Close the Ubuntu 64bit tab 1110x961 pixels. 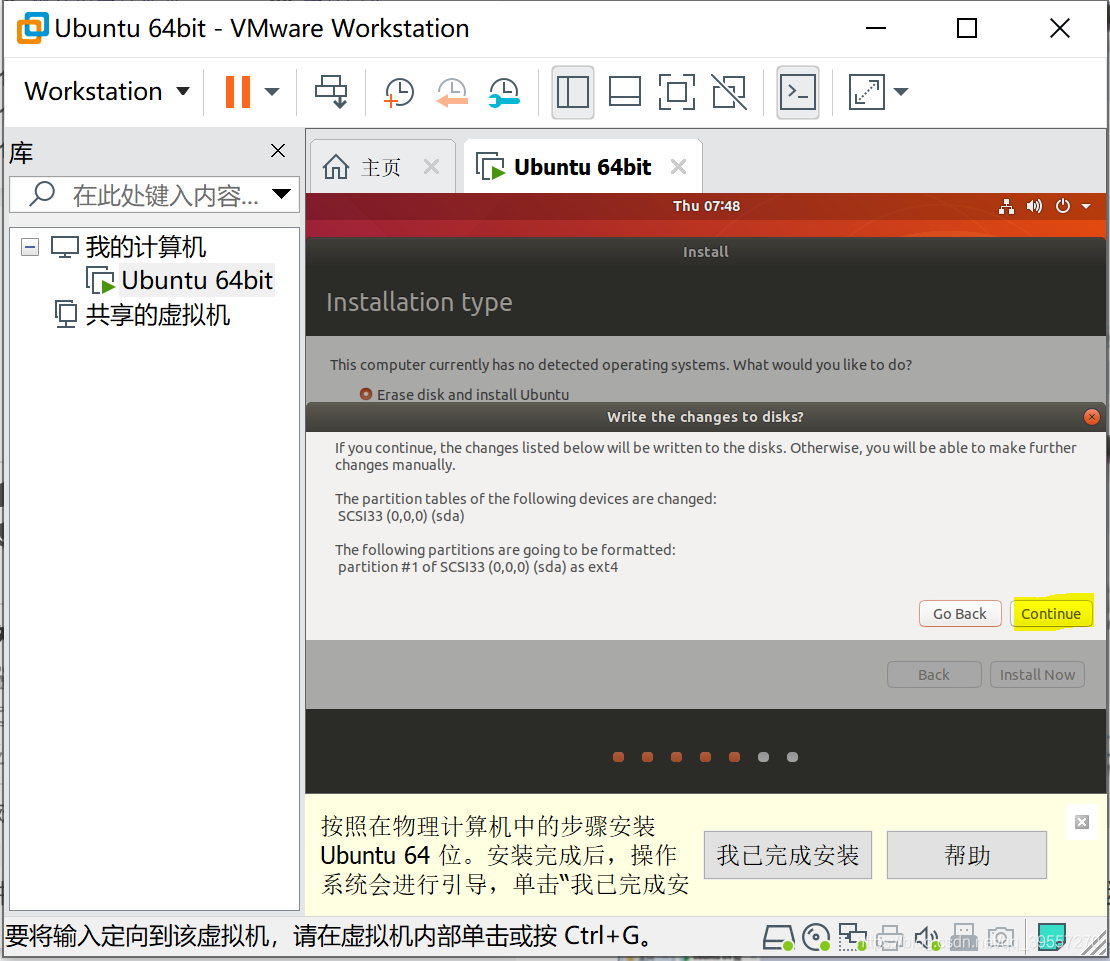(678, 167)
